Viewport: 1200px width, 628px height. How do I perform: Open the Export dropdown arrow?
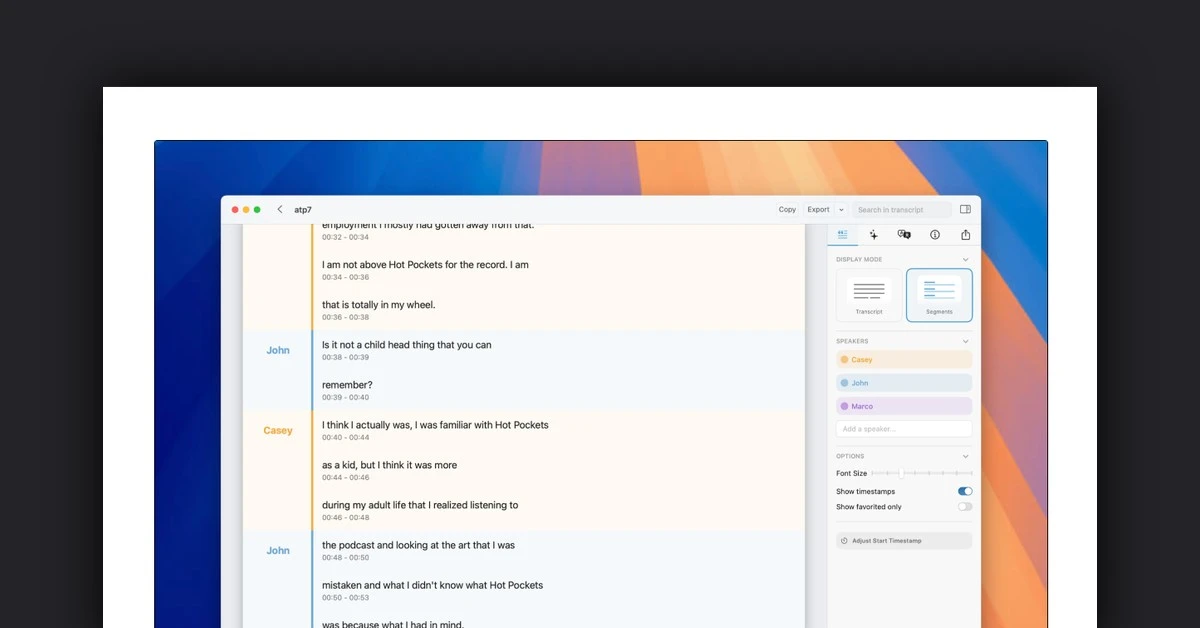coord(841,210)
